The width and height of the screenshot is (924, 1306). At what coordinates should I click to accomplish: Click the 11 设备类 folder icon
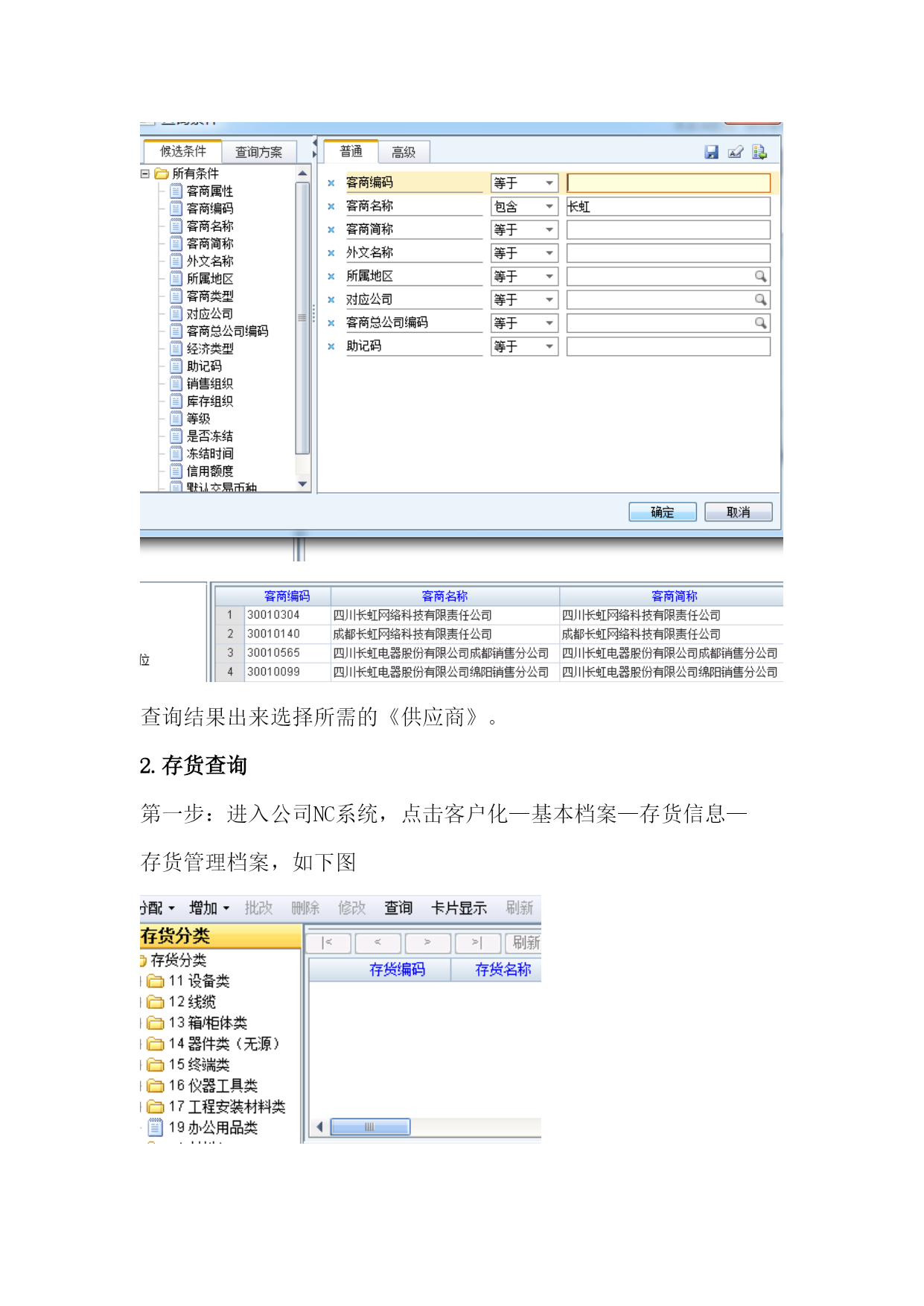point(156,981)
